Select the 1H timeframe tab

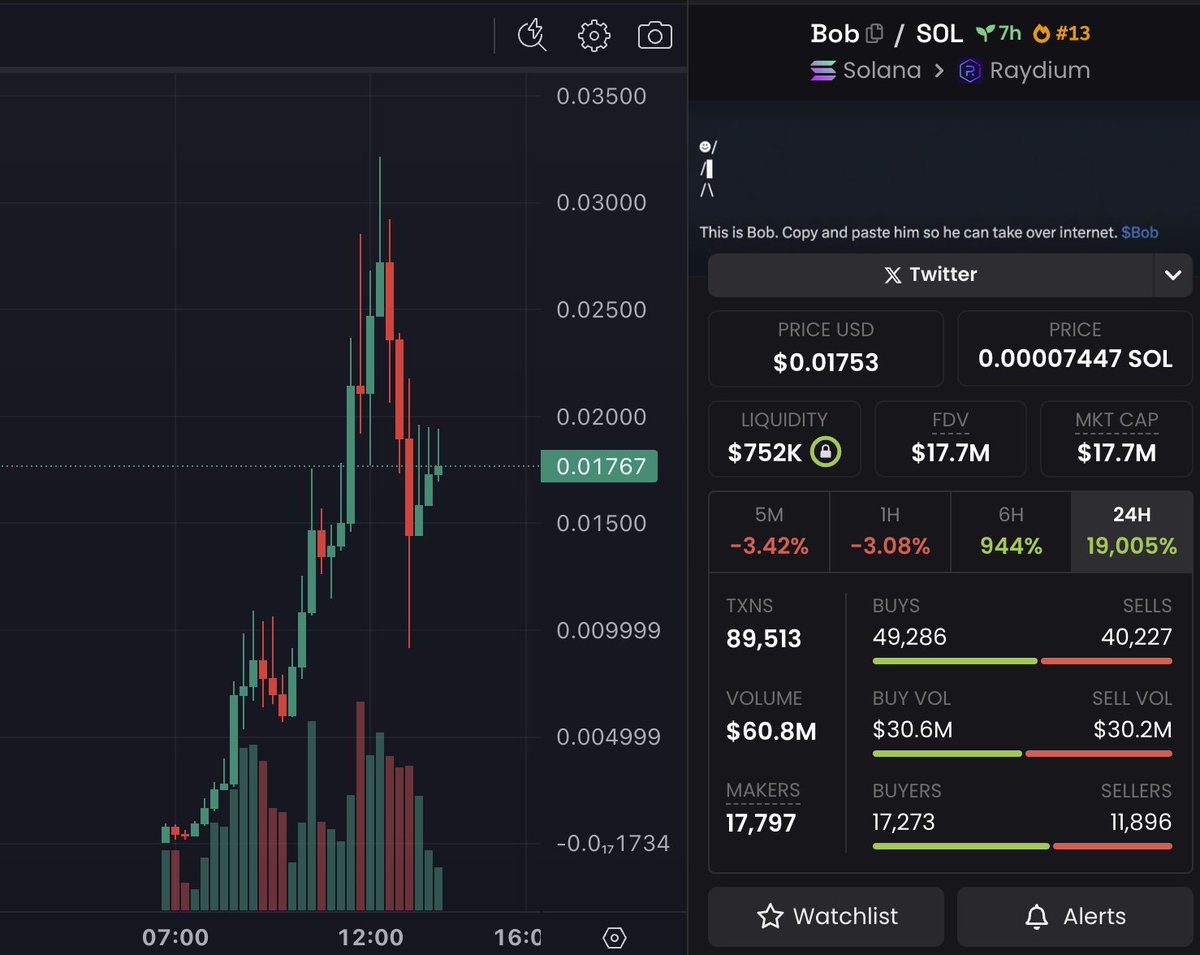pos(890,531)
